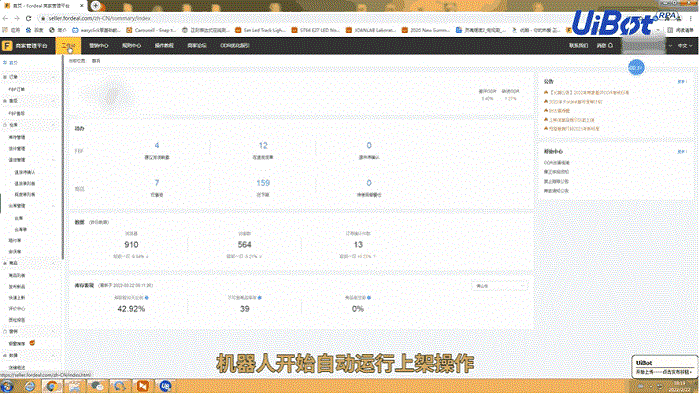Click the info dot above the value 39
The width and height of the screenshot is (700, 394).
(260, 298)
